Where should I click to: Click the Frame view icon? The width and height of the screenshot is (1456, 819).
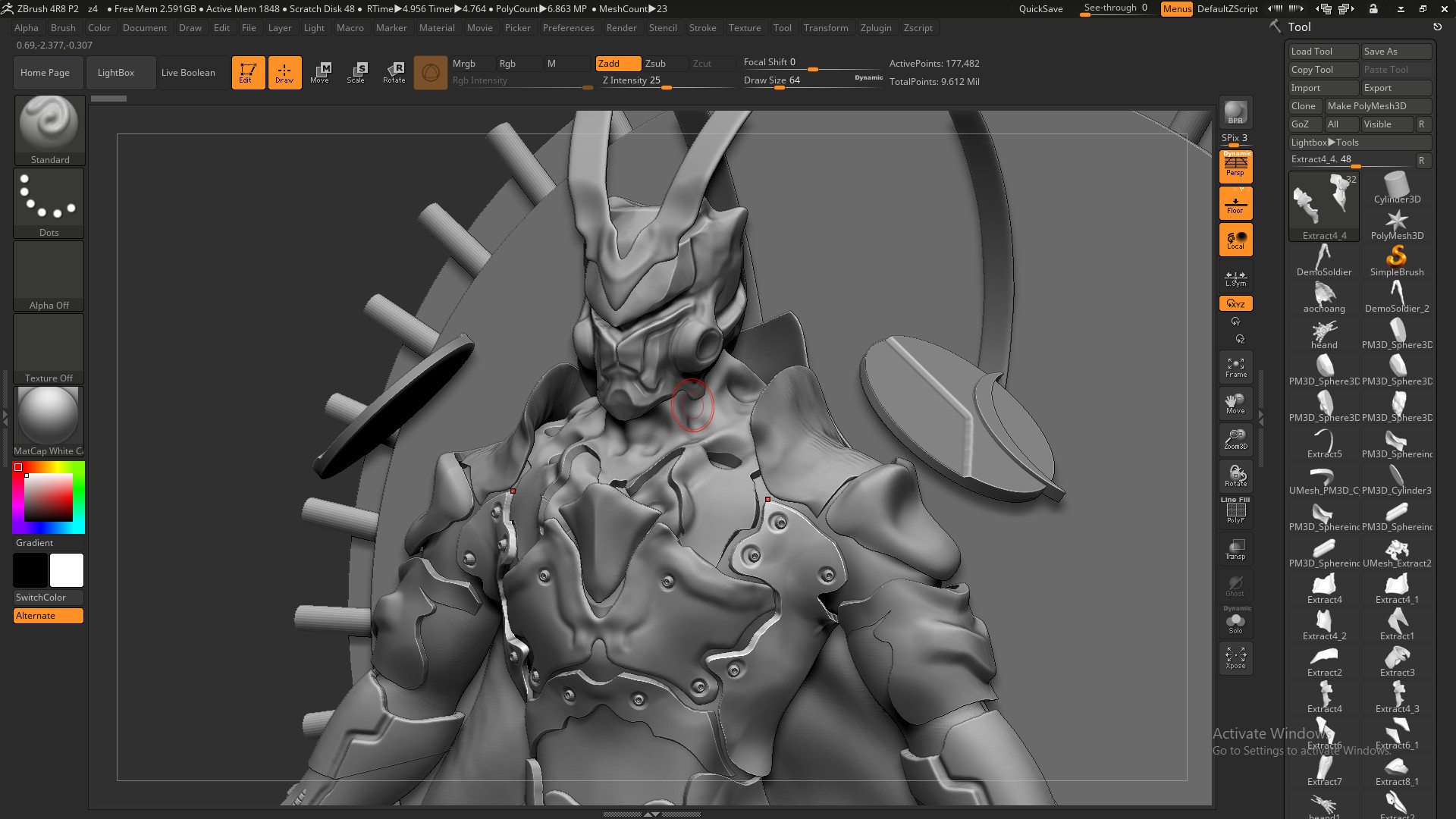[x=1235, y=367]
